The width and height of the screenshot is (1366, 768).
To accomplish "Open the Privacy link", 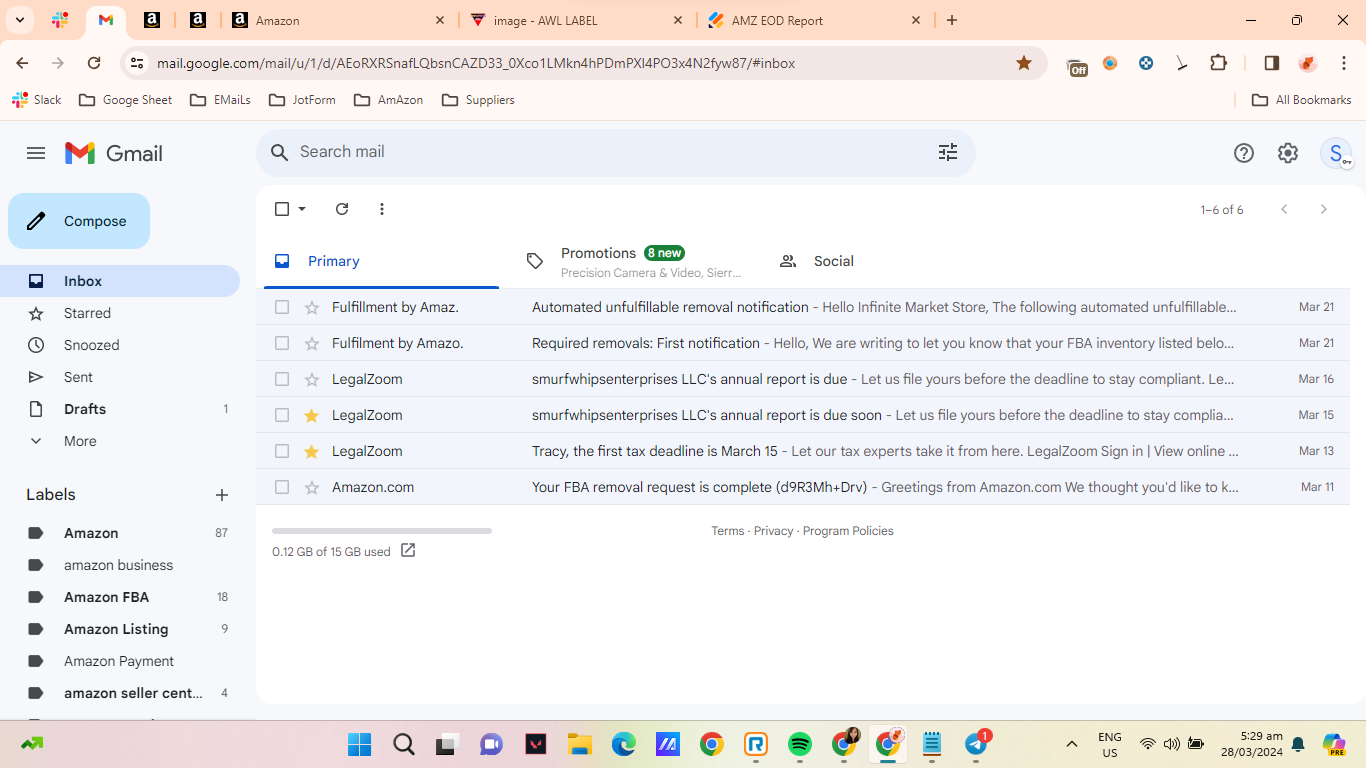I will pos(773,531).
